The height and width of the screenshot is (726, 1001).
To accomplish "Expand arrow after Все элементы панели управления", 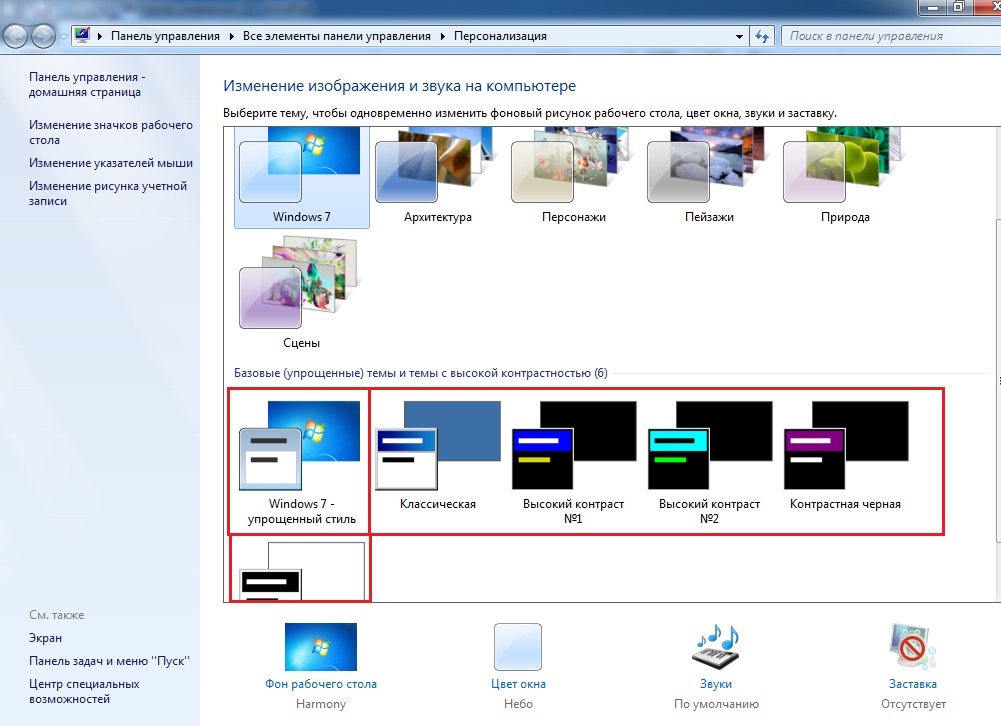I will tap(442, 36).
